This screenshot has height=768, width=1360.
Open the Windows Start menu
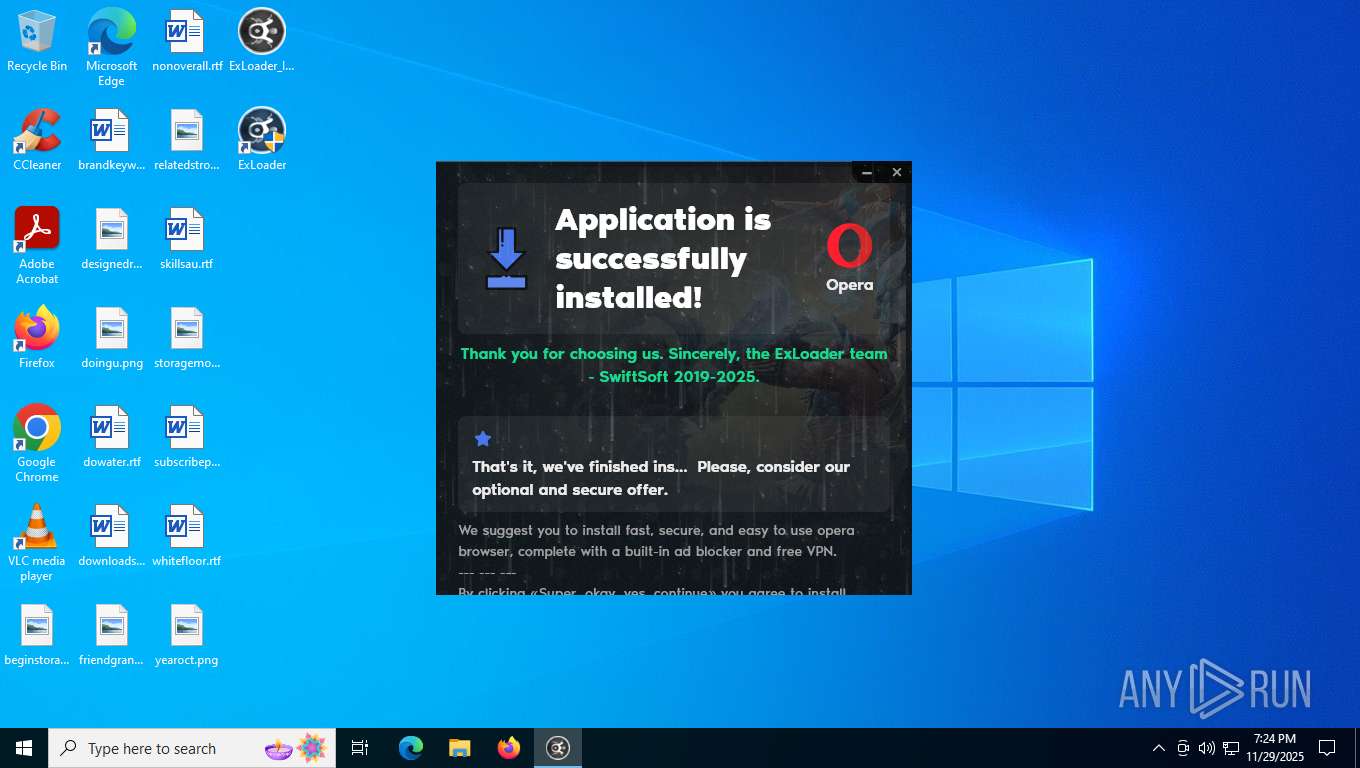click(24, 748)
